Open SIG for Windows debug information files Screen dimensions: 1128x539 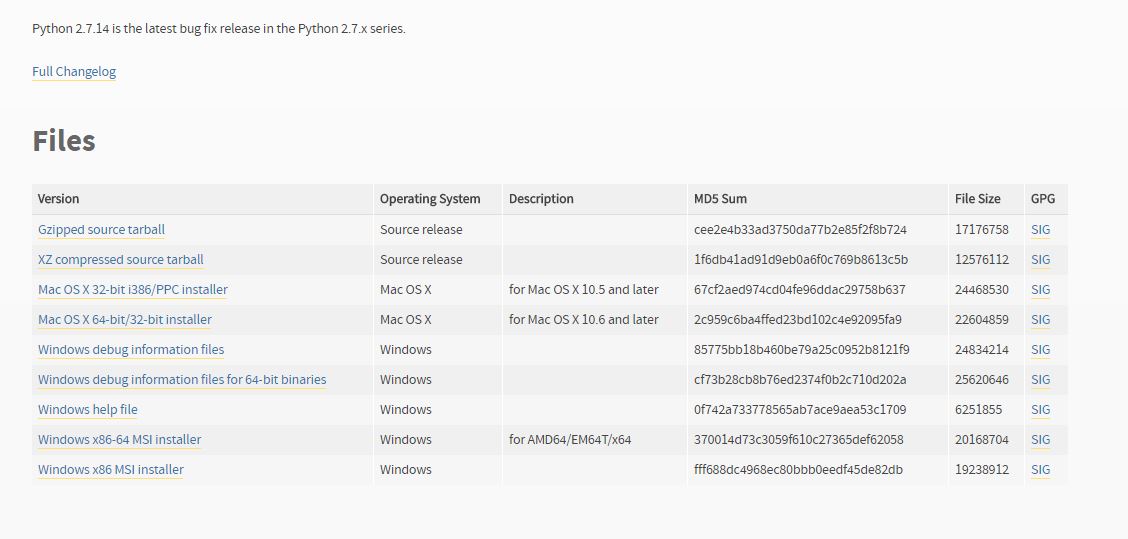point(1040,350)
